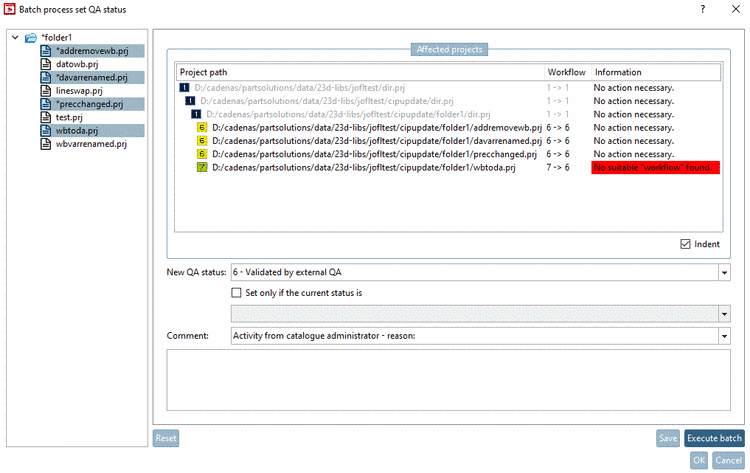Click path ending folder1/wbtoda.prj

point(364,167)
